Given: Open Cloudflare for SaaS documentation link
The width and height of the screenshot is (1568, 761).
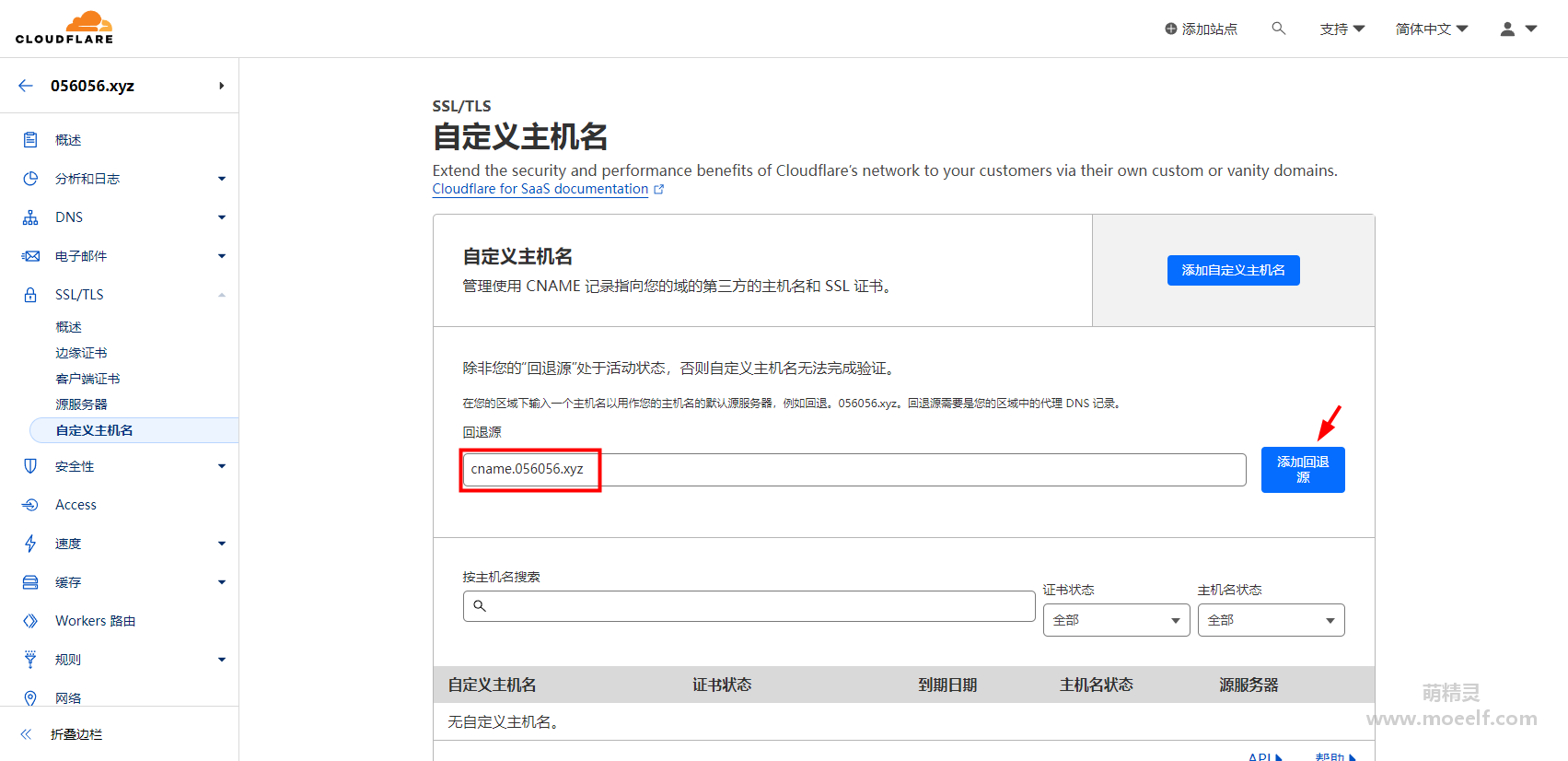Looking at the screenshot, I should tap(540, 189).
